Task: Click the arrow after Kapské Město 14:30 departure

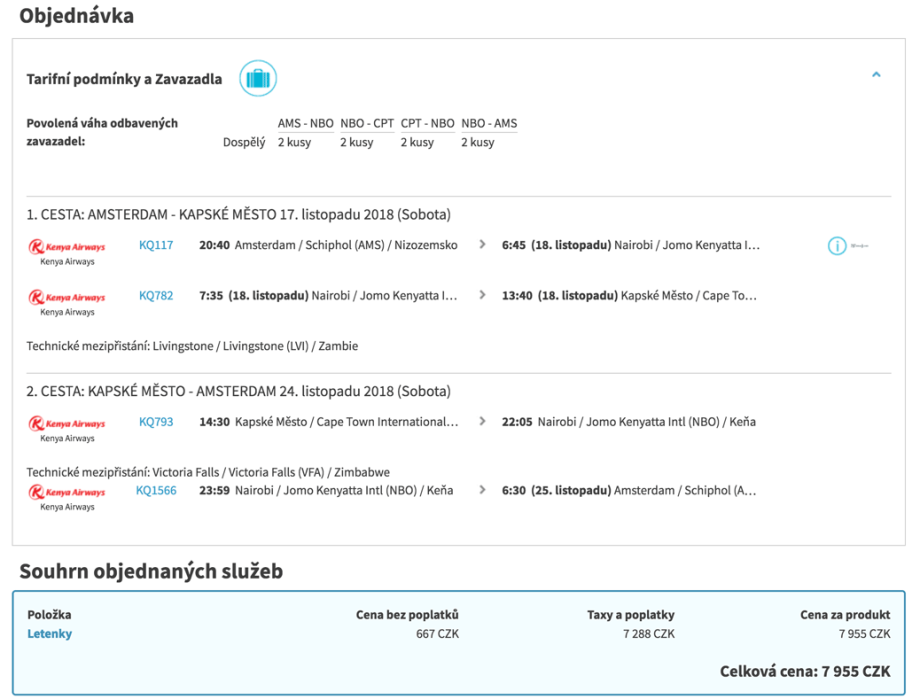Action: pos(482,422)
